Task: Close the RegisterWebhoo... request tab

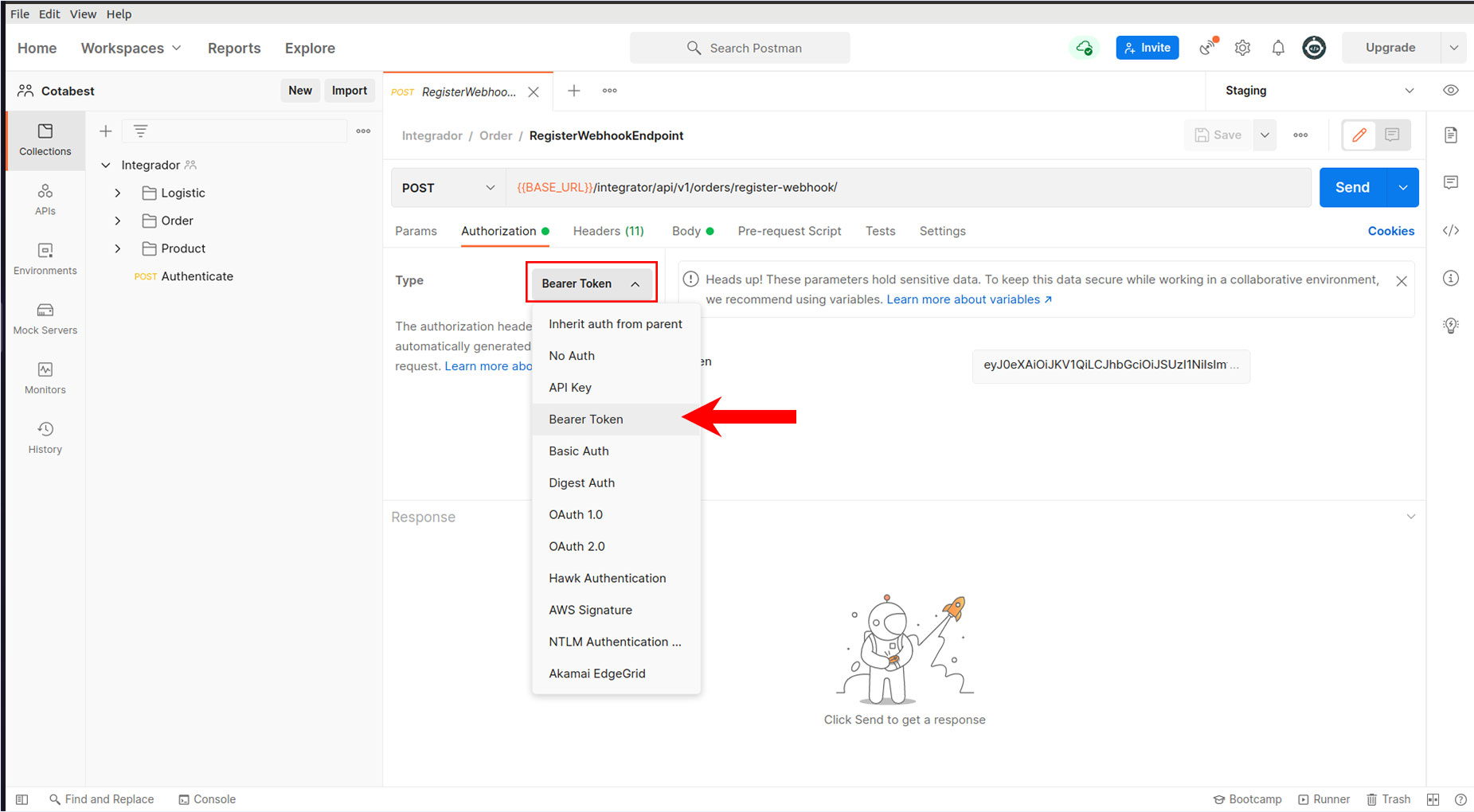Action: click(x=534, y=92)
